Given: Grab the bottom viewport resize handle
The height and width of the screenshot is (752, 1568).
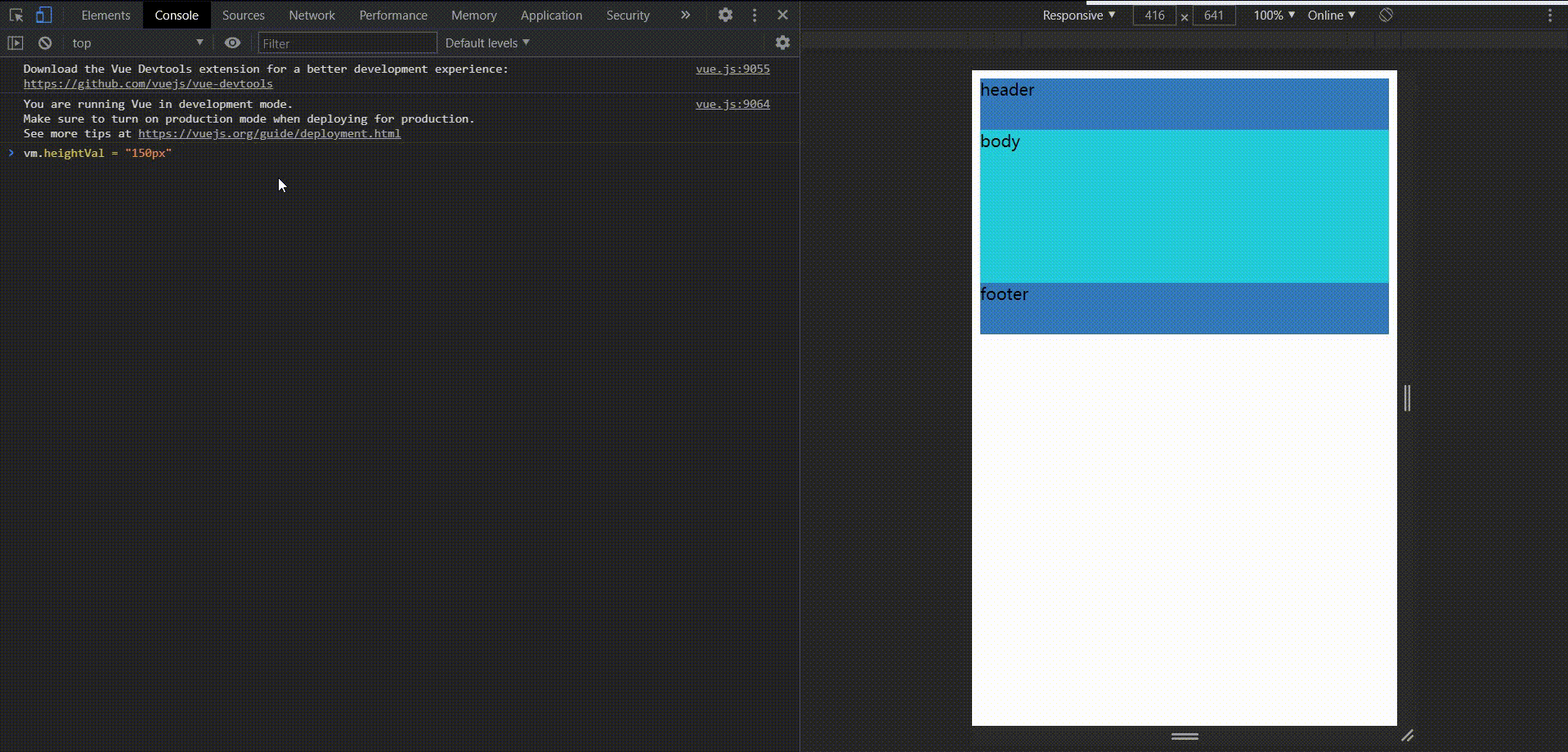Looking at the screenshot, I should 1185,736.
